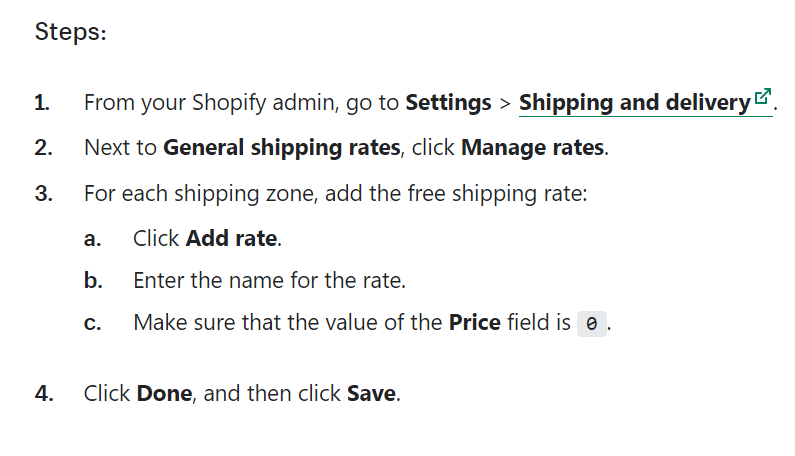This screenshot has height=456, width=795.
Task: Click the bold word Price
Action: pos(475,323)
